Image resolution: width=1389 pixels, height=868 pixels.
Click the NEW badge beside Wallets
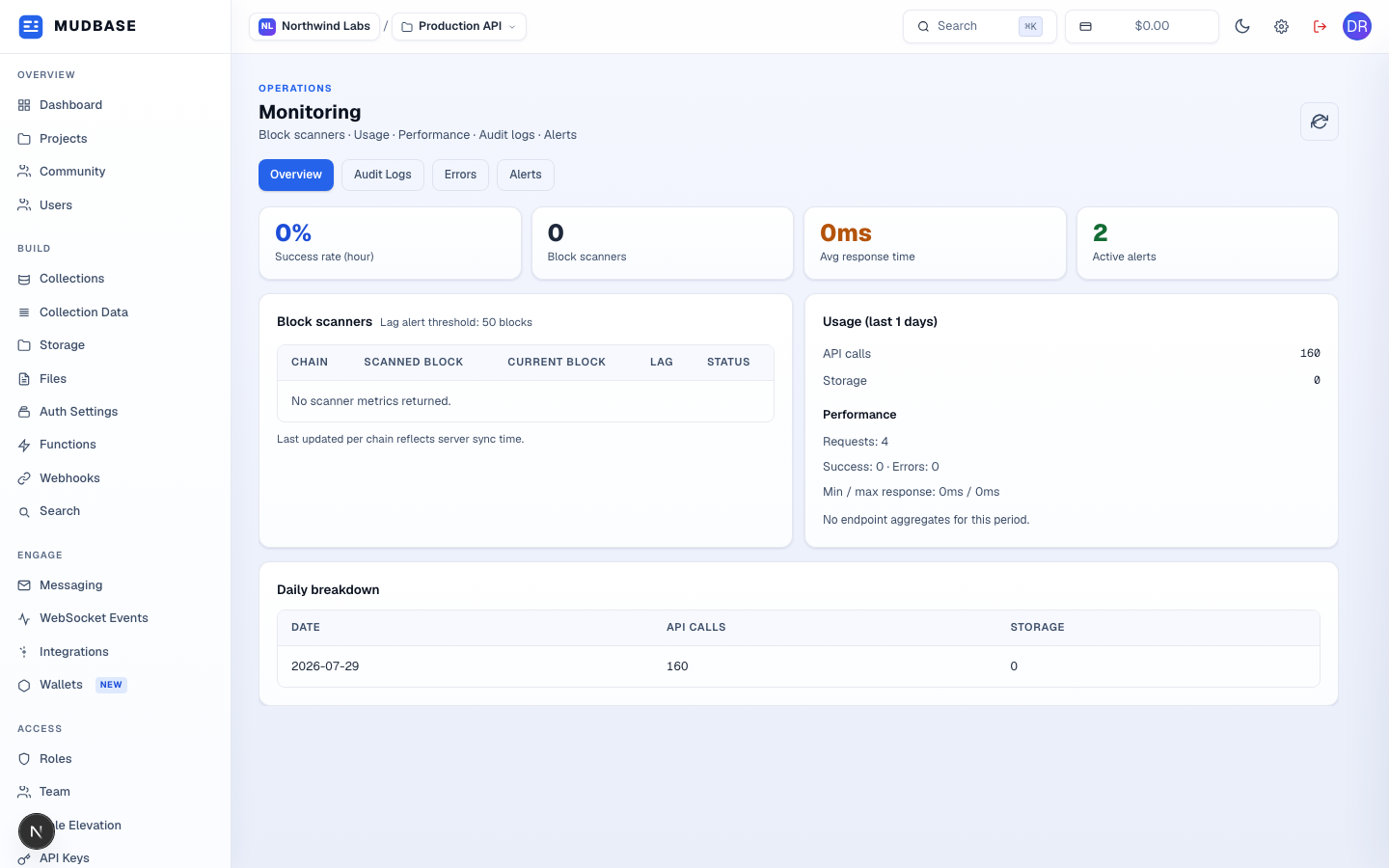pyautogui.click(x=111, y=685)
